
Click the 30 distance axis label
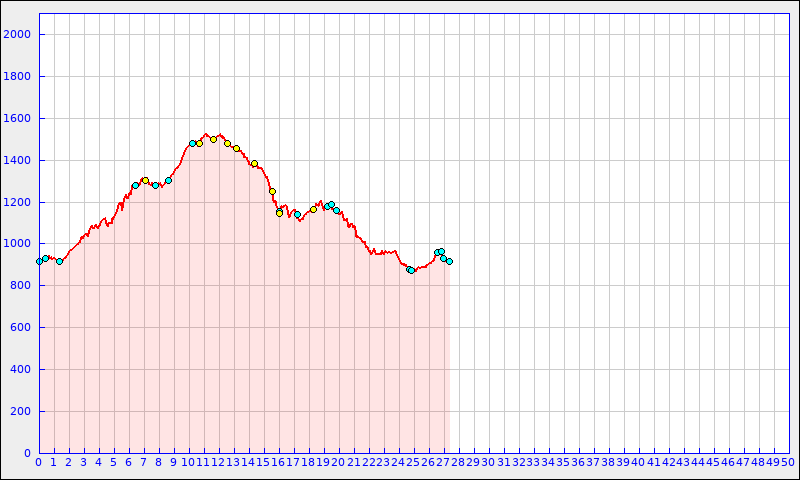tap(487, 462)
